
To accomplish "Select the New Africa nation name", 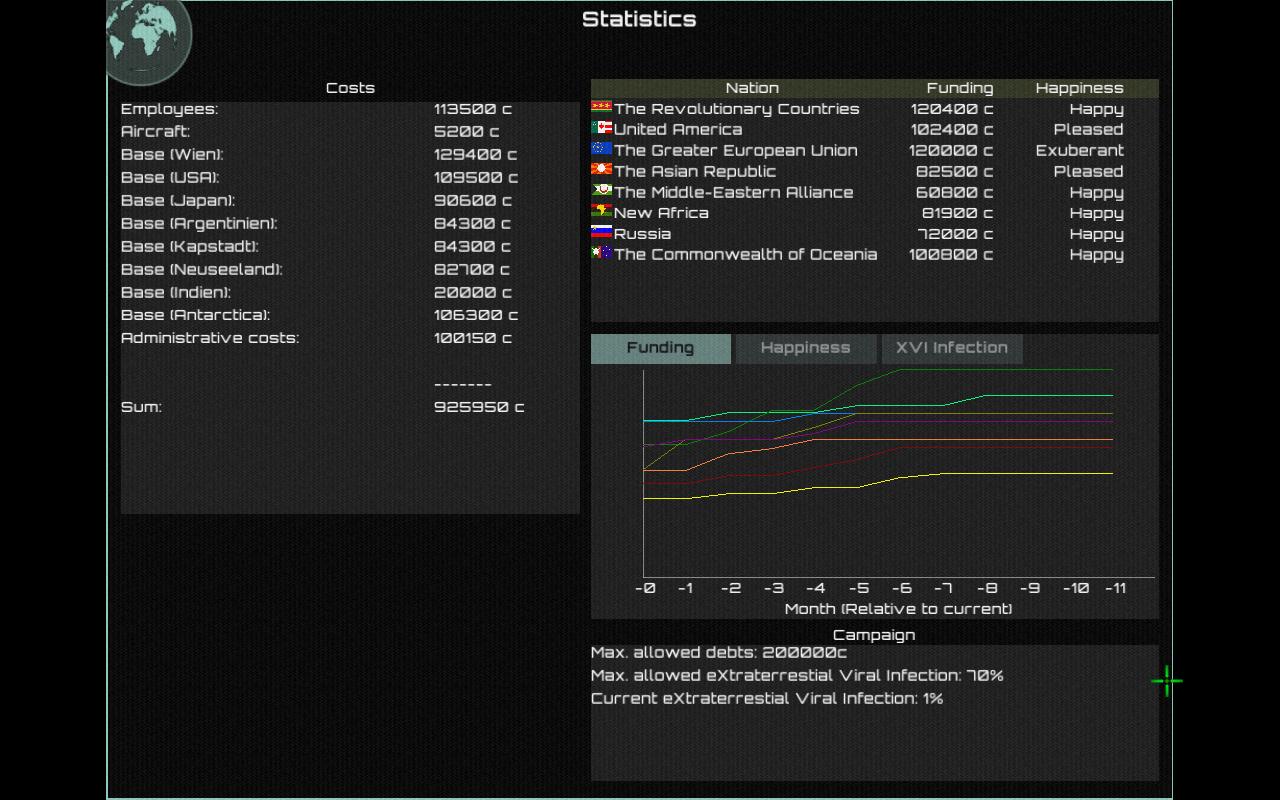I will [x=661, y=213].
